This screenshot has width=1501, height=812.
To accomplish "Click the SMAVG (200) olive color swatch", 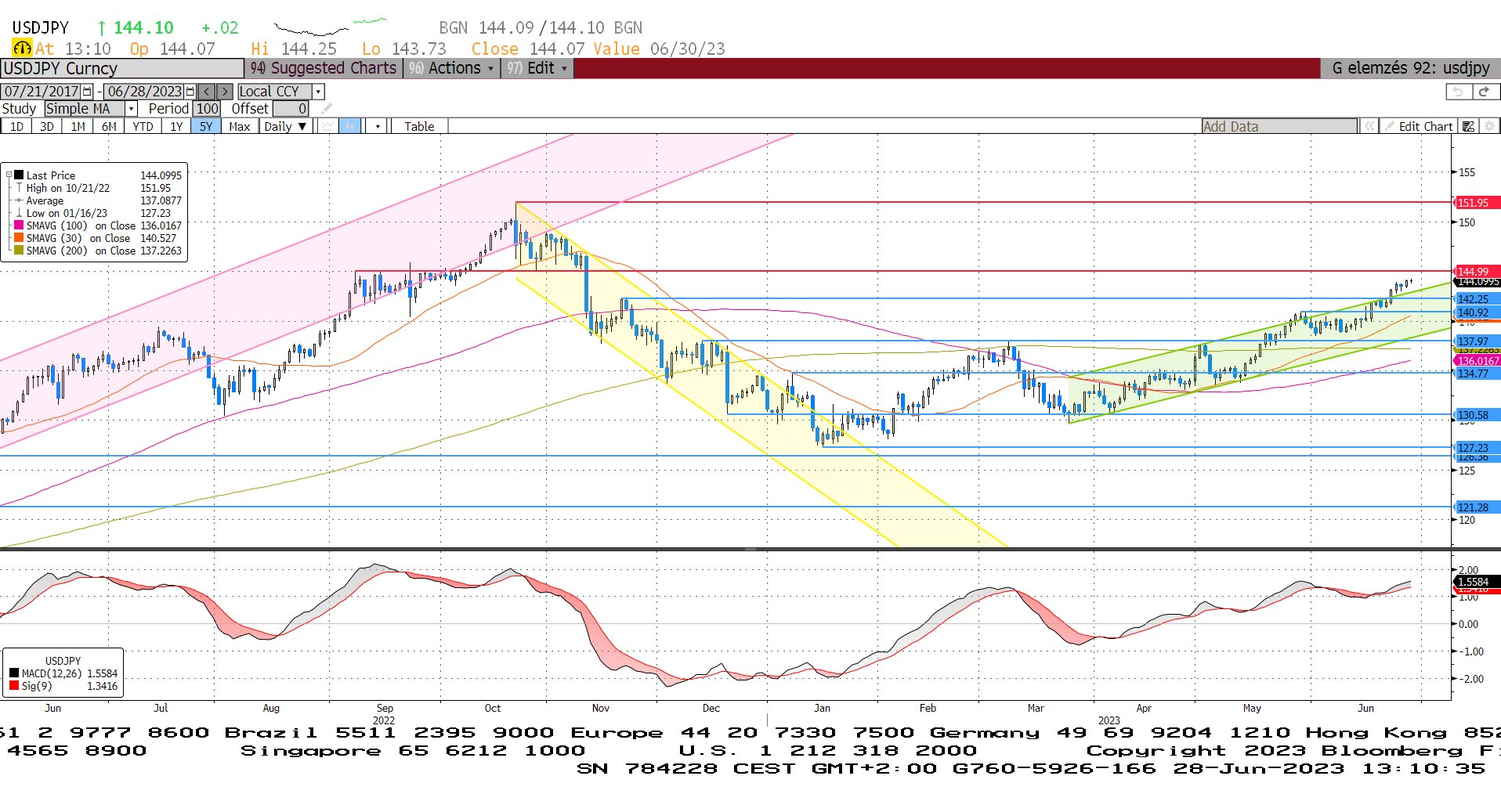I will pos(19,250).
